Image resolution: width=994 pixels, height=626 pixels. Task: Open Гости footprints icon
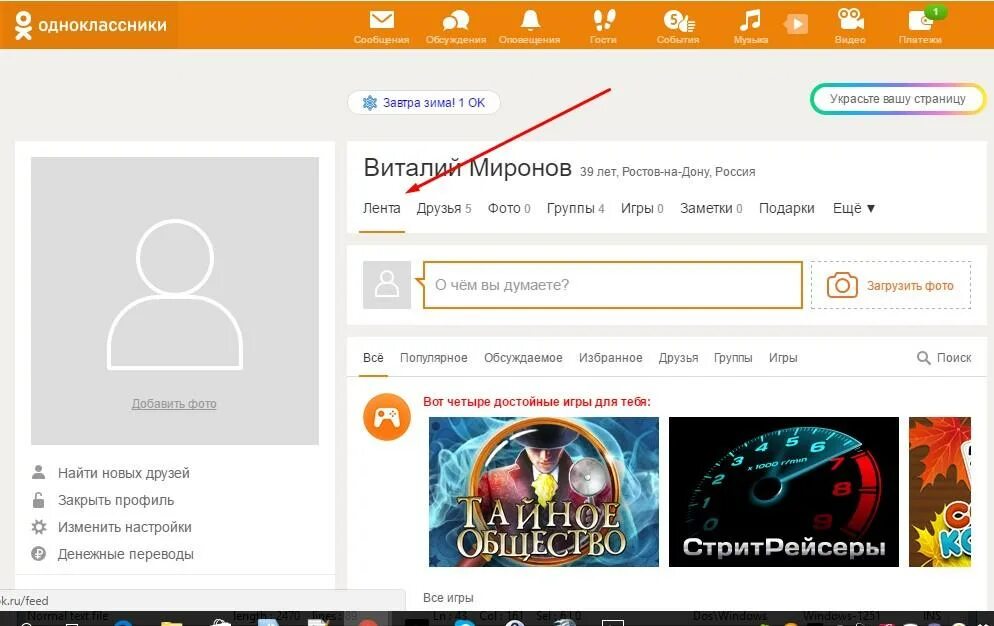(x=604, y=20)
